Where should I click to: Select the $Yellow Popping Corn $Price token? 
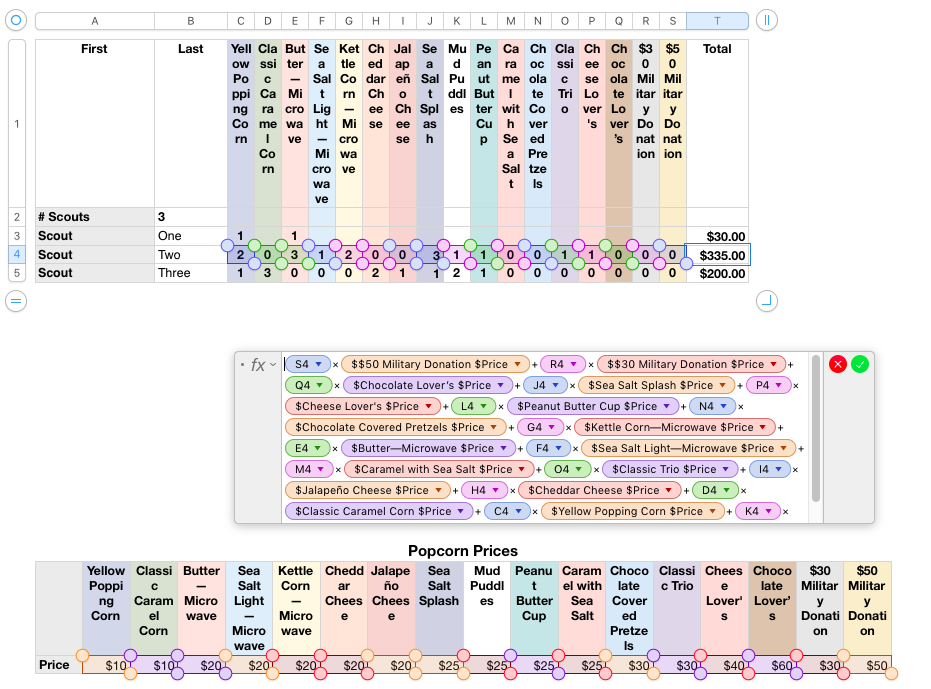pos(632,511)
